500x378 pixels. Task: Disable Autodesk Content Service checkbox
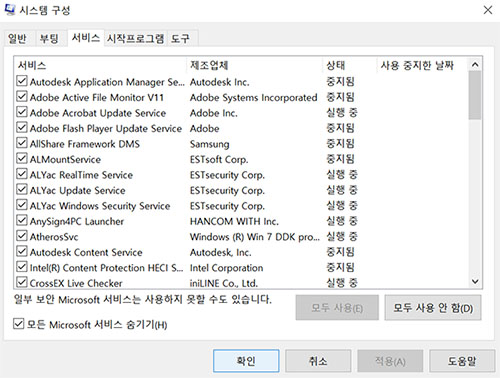click(22, 251)
